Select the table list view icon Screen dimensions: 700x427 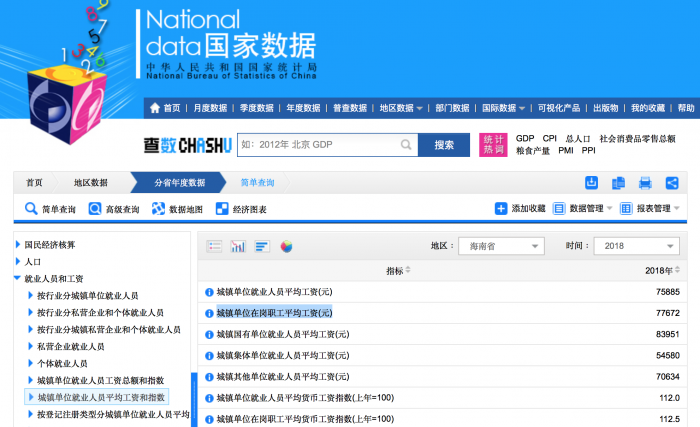(214, 246)
